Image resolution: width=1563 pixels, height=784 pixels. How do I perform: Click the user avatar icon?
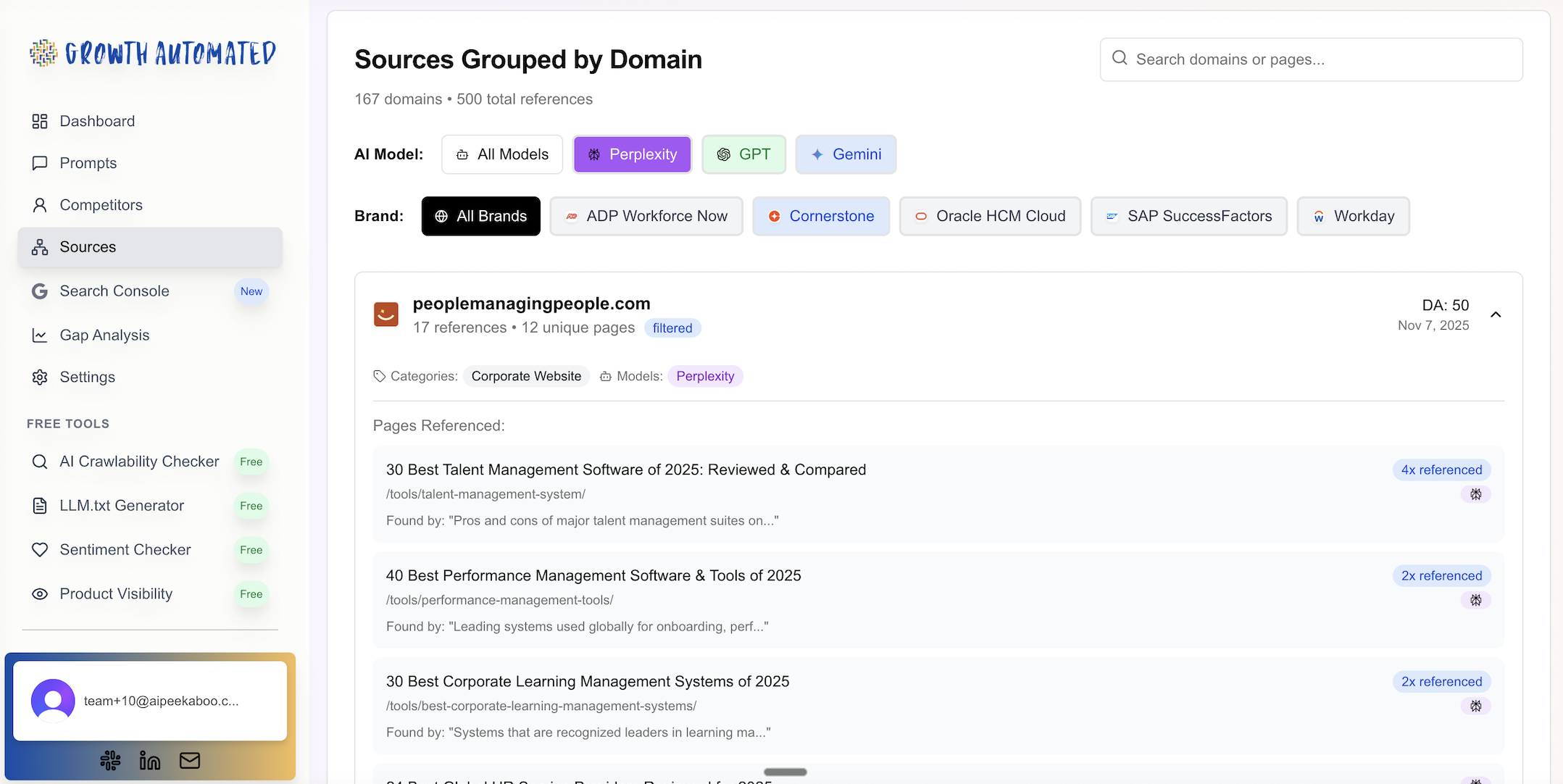tap(53, 701)
